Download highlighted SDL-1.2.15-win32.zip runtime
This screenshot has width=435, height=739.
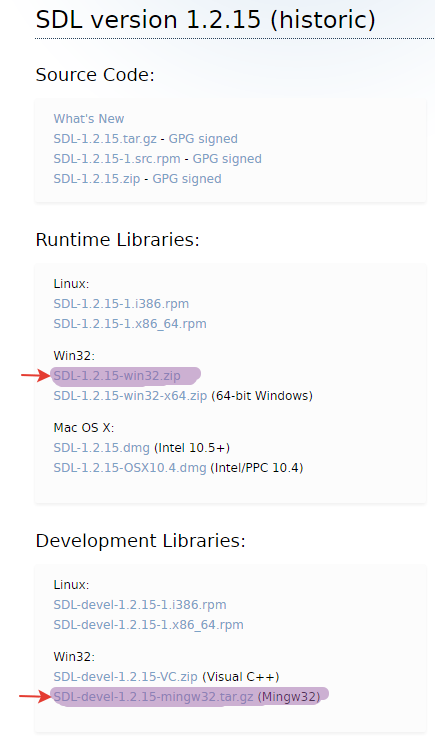coord(117,376)
